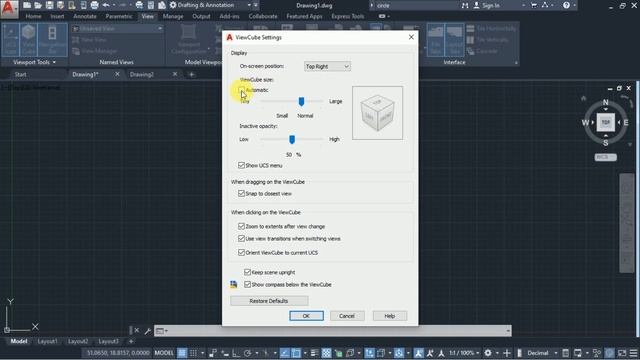Close the ViewCube Settings dialog
This screenshot has width=640, height=360.
411,37
